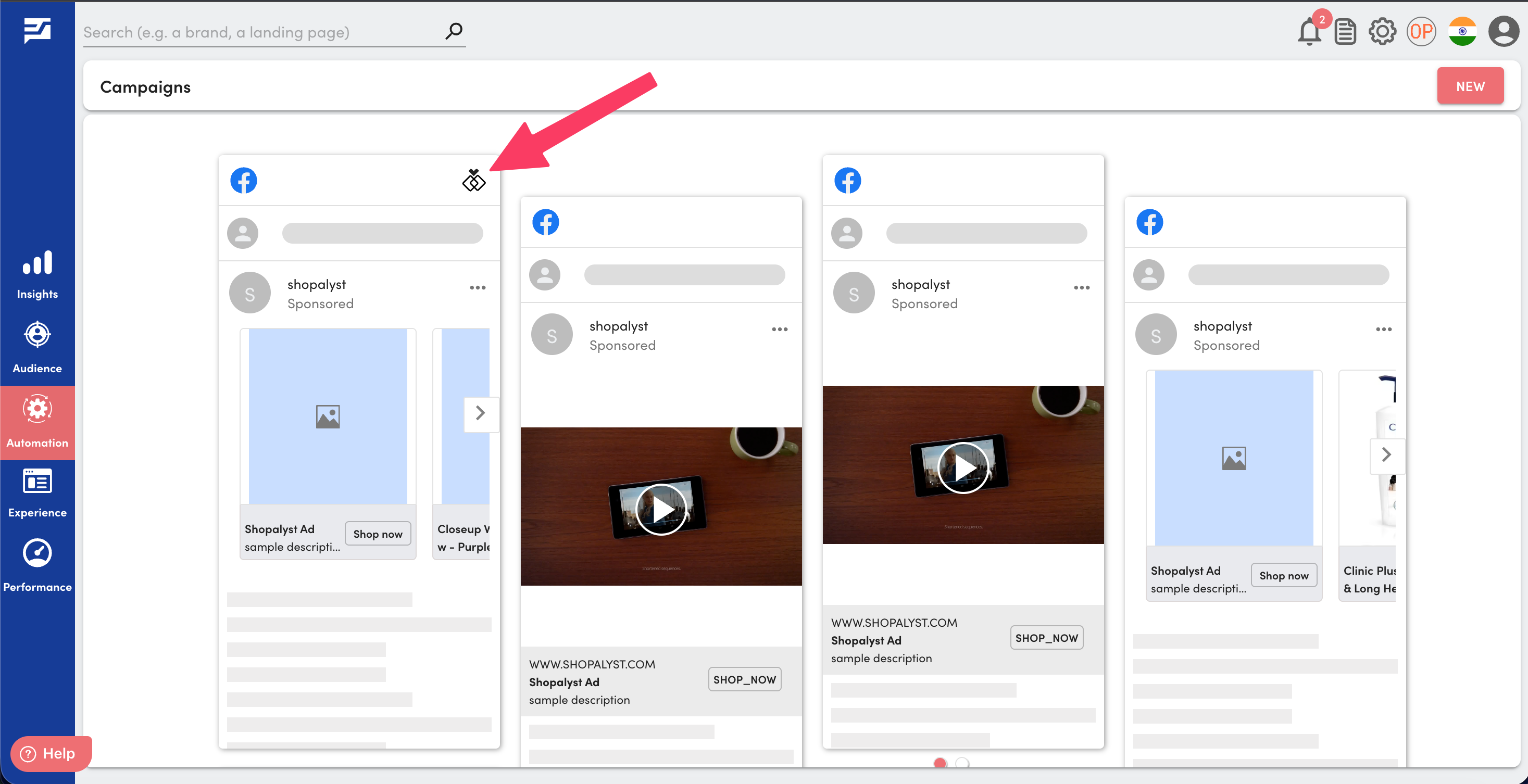Click the NEW campaign button
This screenshot has height=784, width=1528.
(1469, 86)
